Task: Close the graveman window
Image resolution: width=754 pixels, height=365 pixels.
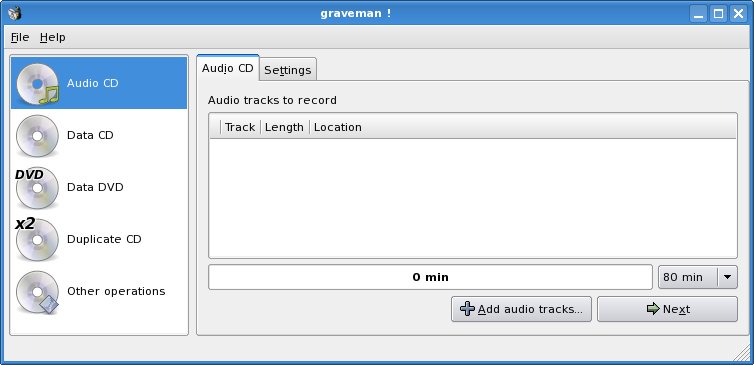Action: (738, 13)
